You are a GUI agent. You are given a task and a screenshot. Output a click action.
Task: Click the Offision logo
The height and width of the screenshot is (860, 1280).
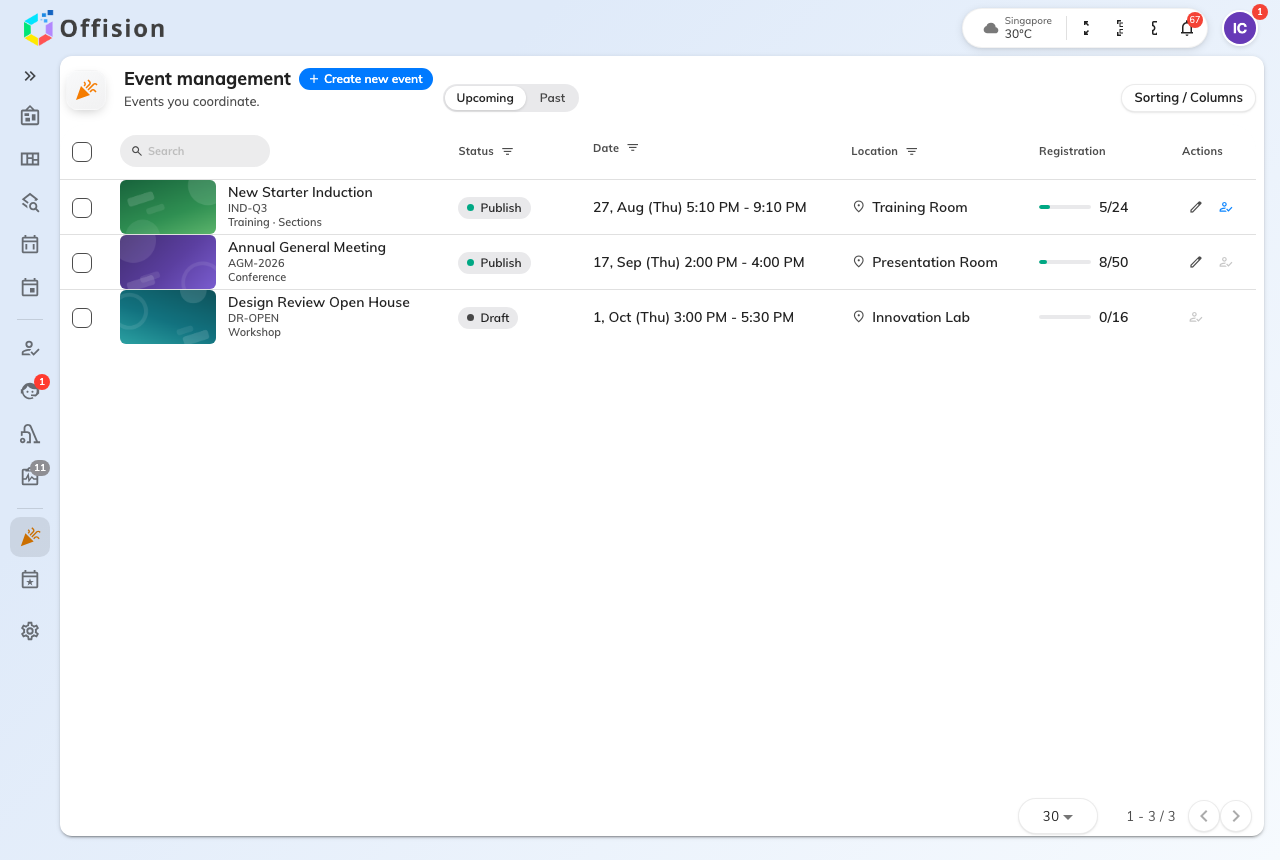click(x=94, y=28)
